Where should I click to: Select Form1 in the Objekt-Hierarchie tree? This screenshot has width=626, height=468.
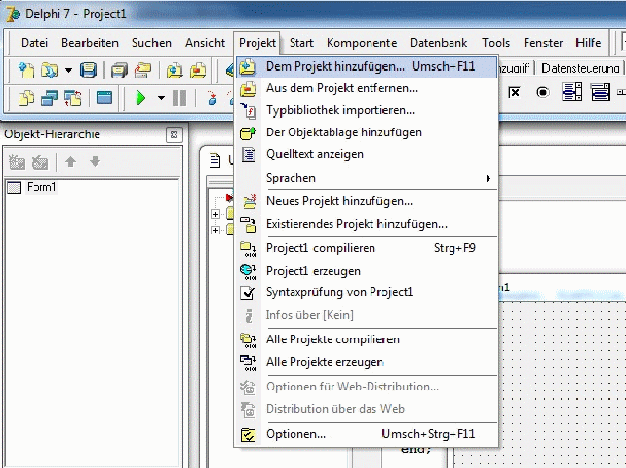(41, 187)
